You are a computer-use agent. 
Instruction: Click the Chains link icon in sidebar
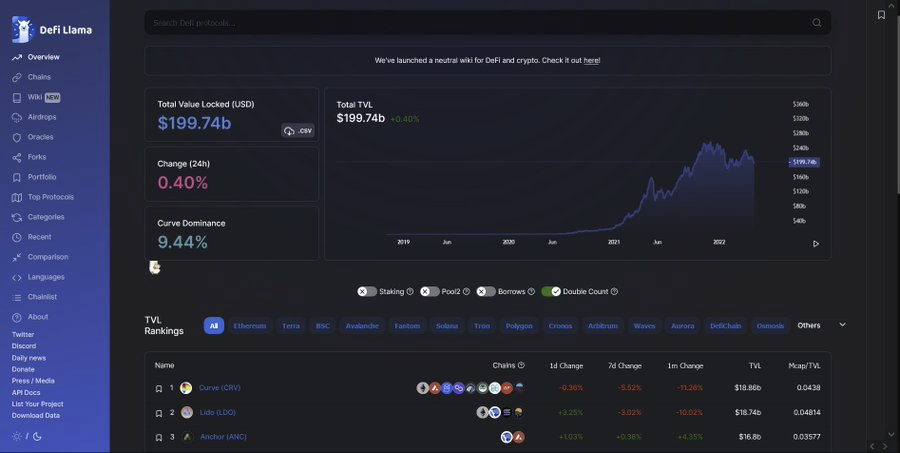(x=17, y=77)
